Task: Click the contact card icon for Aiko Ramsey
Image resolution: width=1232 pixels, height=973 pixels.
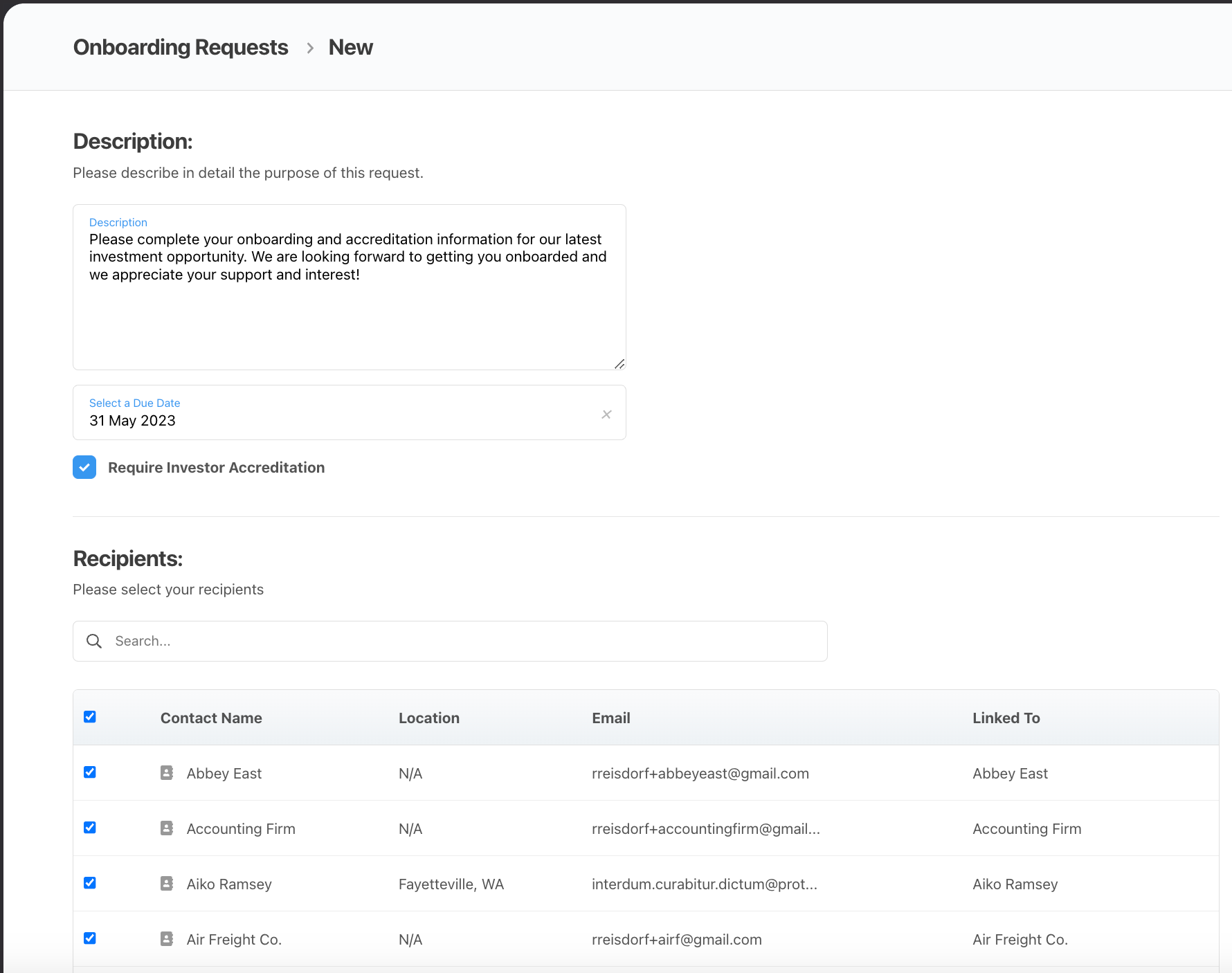Action: tap(166, 883)
